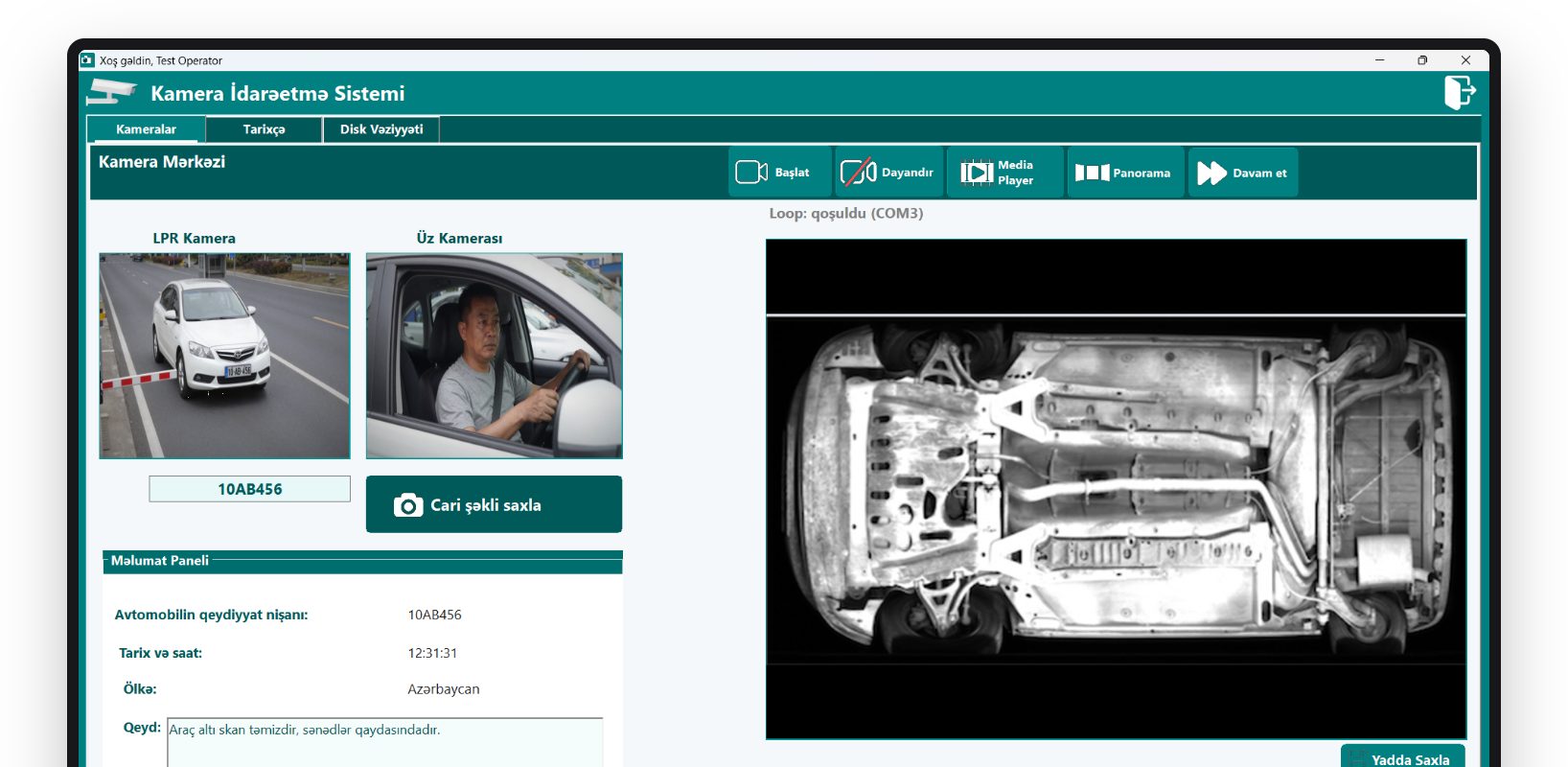Screen dimensions: 1568x767
Task: Click the Qeyd notes text box
Action: tap(384, 742)
